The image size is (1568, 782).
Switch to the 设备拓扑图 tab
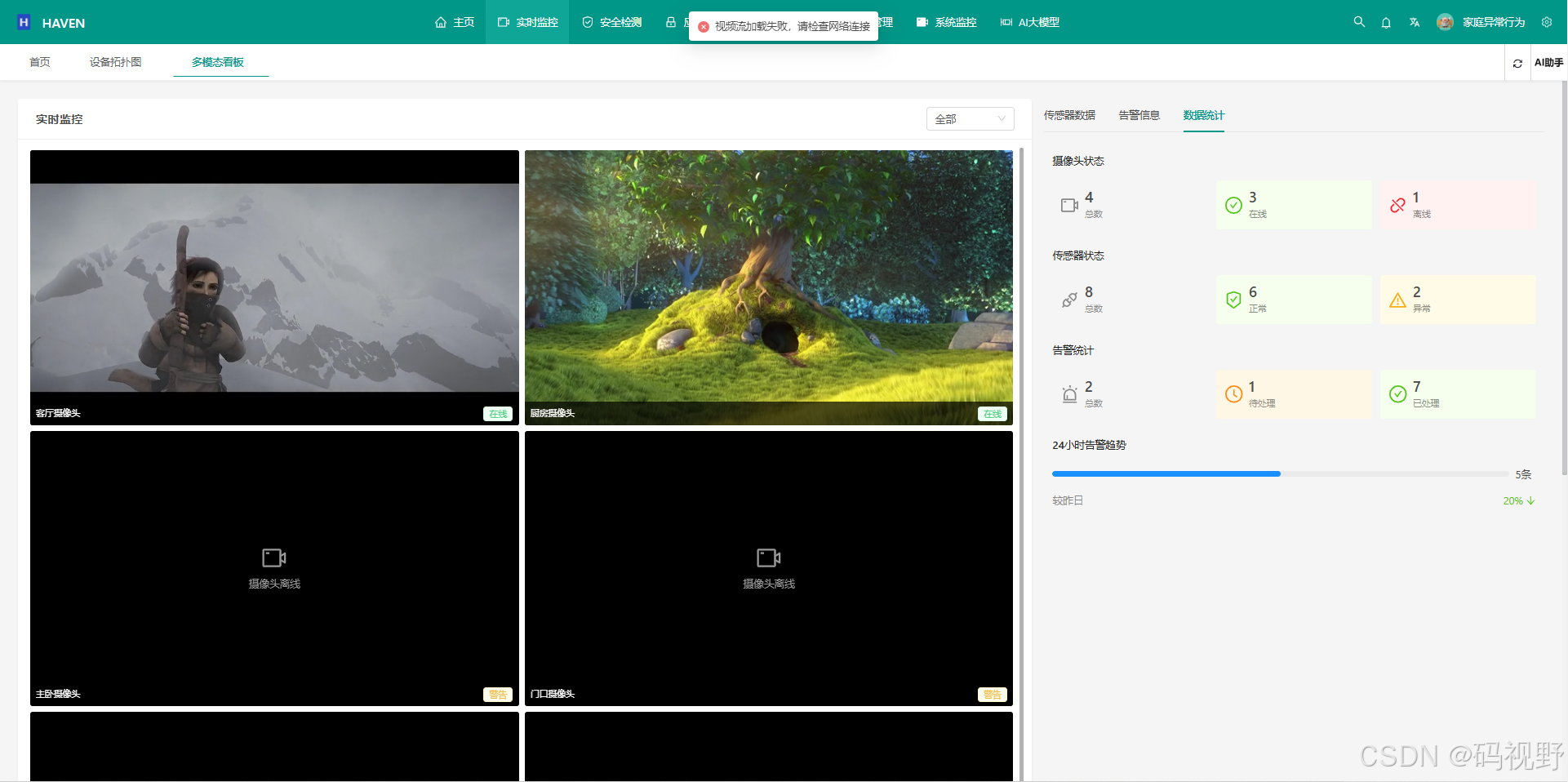point(115,62)
